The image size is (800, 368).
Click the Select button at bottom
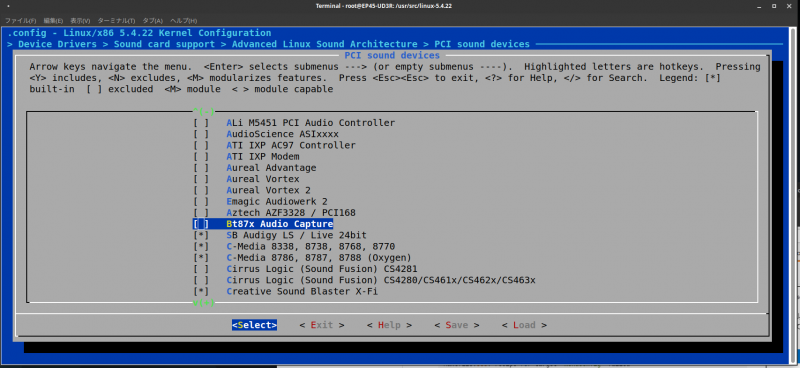pos(254,325)
